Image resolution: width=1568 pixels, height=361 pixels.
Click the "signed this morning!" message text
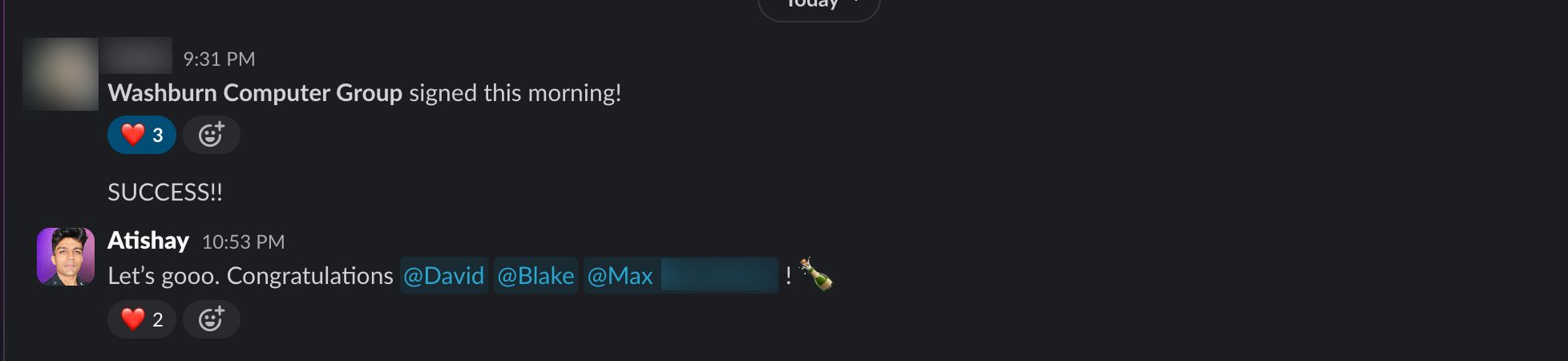515,93
